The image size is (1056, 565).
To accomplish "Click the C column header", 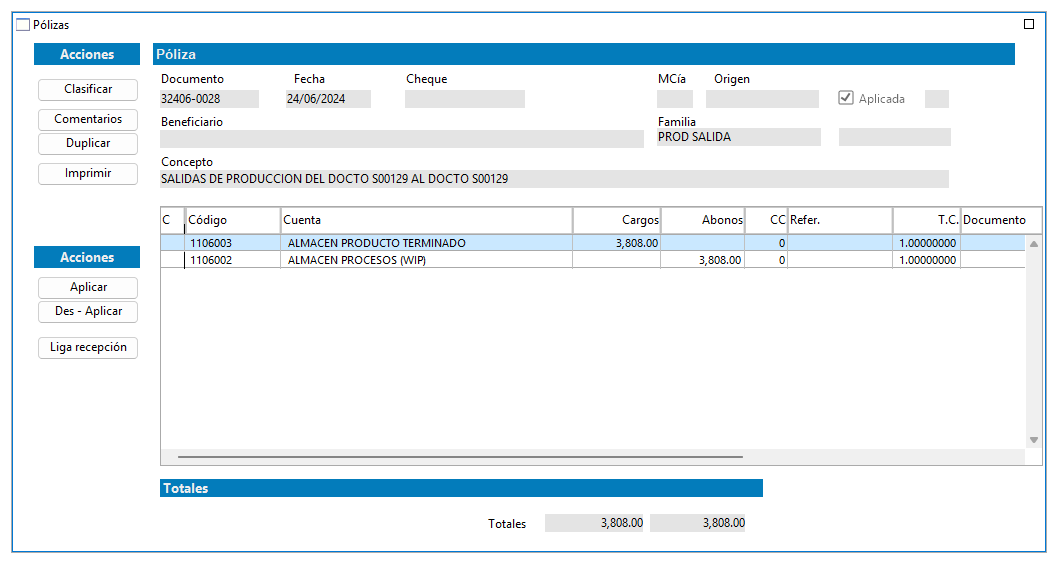I will click(172, 220).
